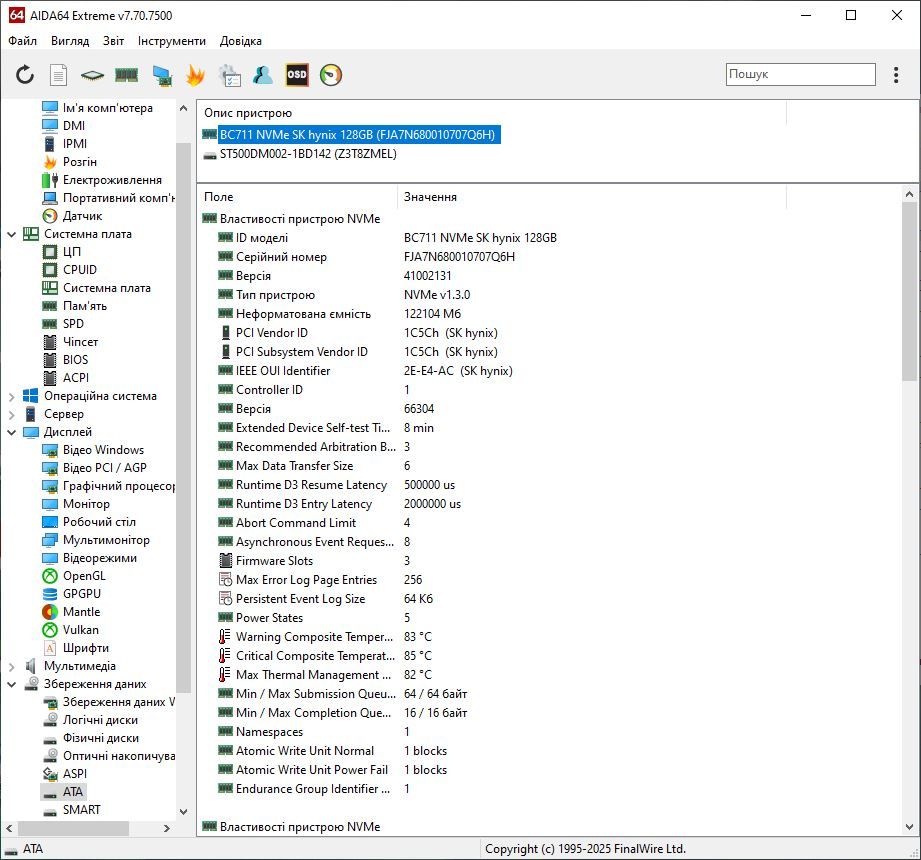The height and width of the screenshot is (860, 921).
Task: Collapse the Дисплей tree node
Action: (x=11, y=432)
